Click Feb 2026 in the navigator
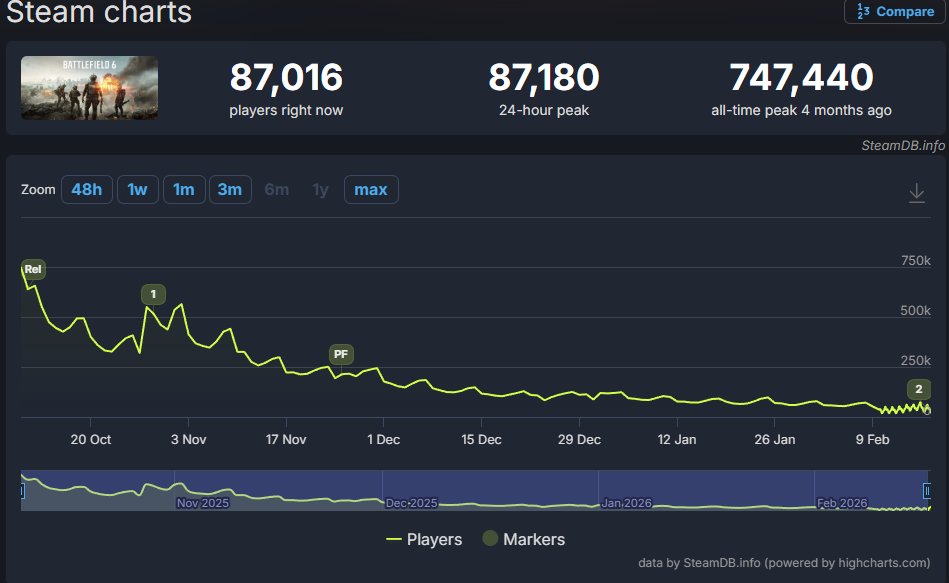Screen dimensions: 949x583 pyautogui.click(x=842, y=503)
